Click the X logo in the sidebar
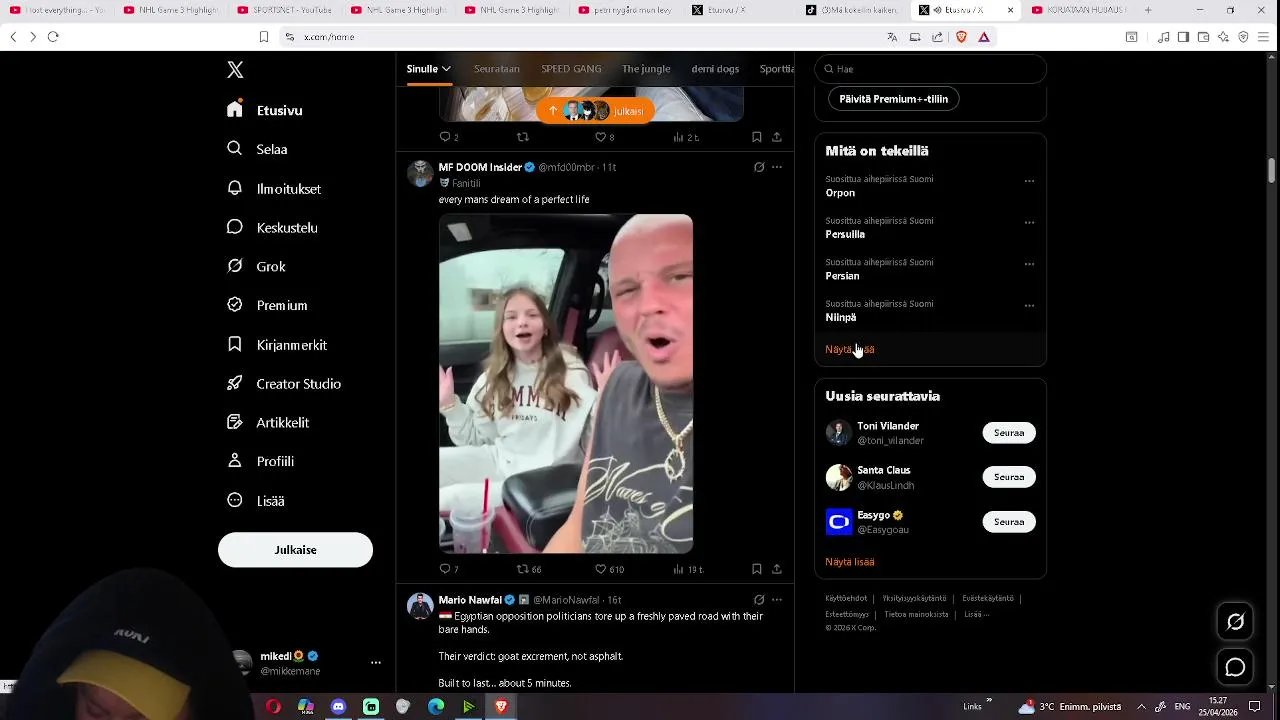 click(235, 70)
